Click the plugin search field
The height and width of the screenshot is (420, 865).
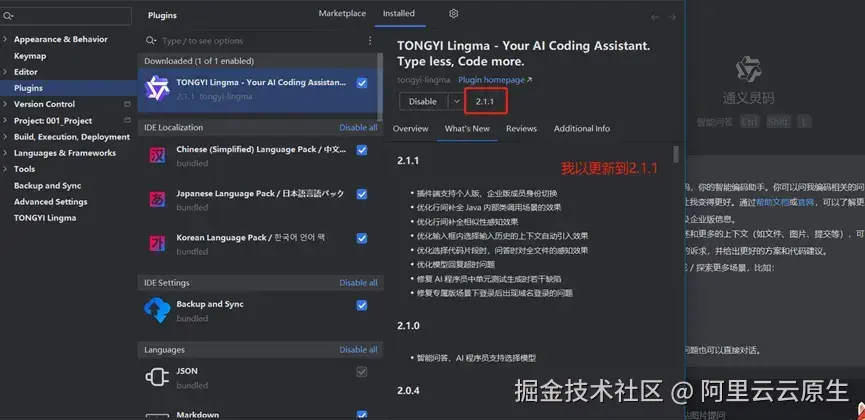254,41
